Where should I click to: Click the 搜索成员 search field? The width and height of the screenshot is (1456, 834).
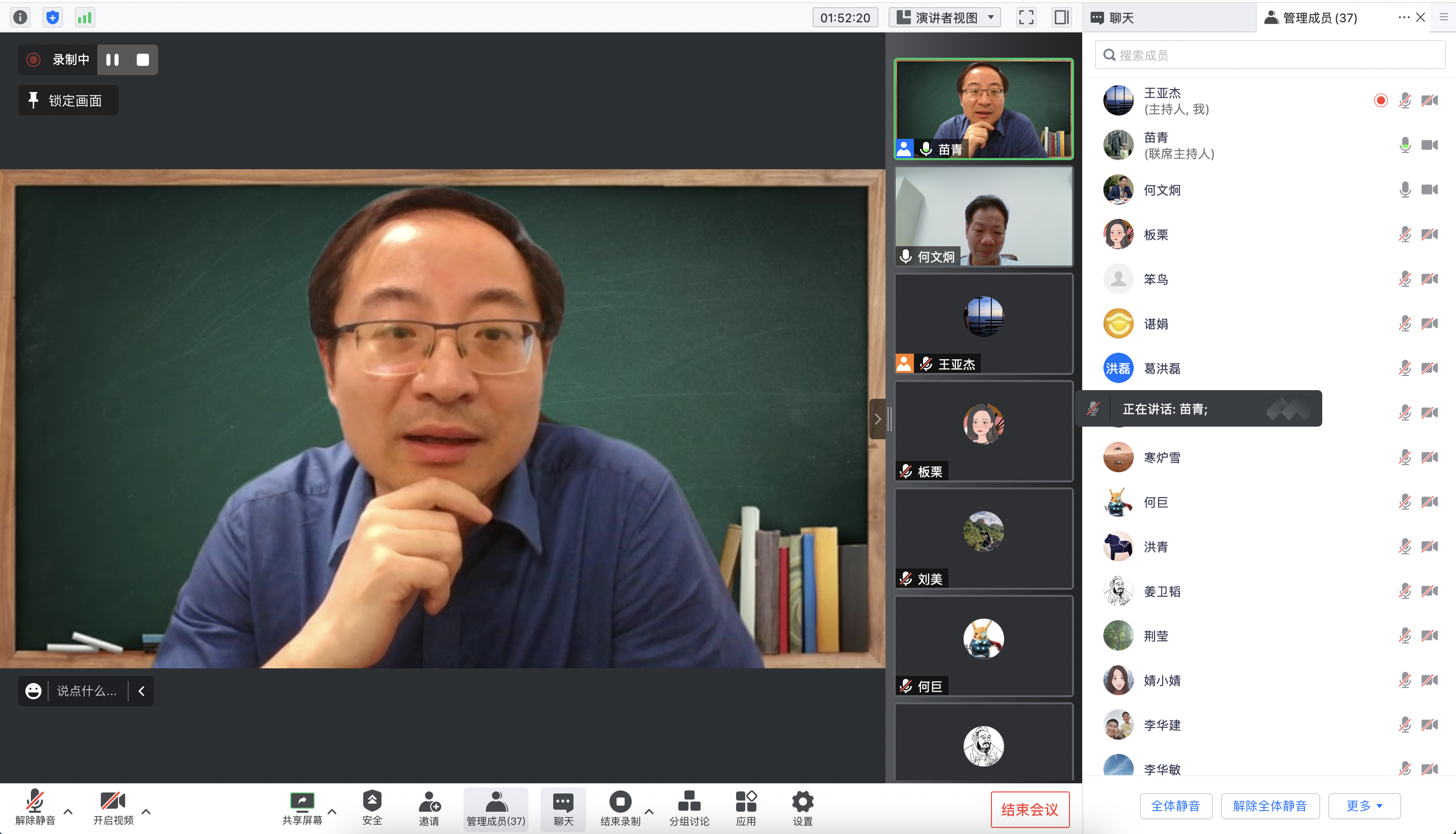(1270, 55)
